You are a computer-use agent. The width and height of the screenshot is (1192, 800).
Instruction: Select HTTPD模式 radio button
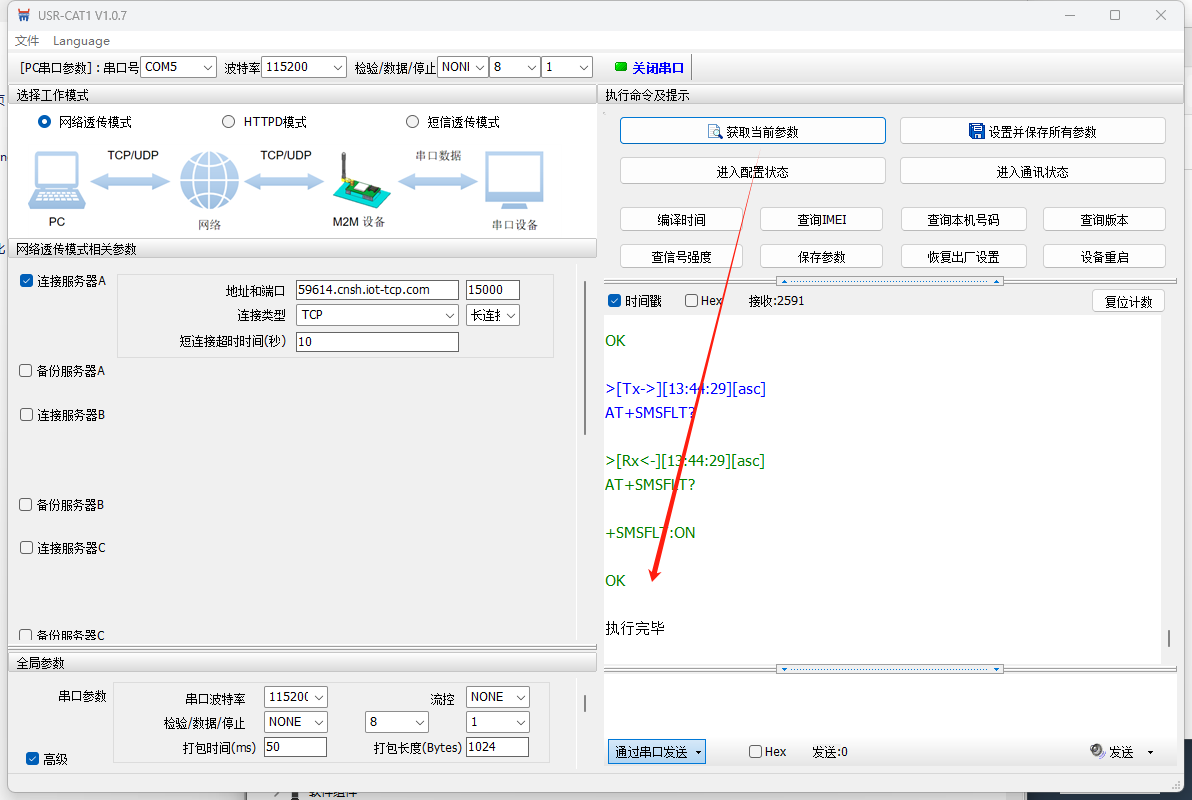pyautogui.click(x=228, y=122)
